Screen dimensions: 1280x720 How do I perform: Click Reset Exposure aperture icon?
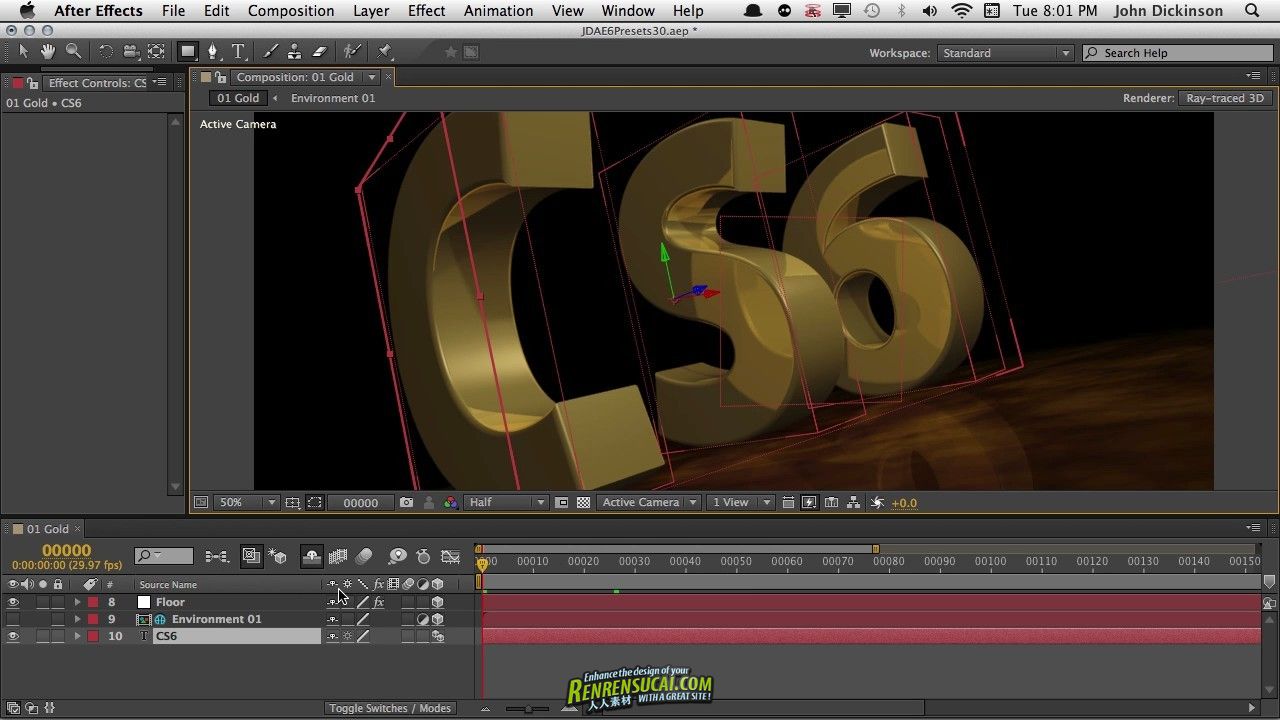pos(878,503)
